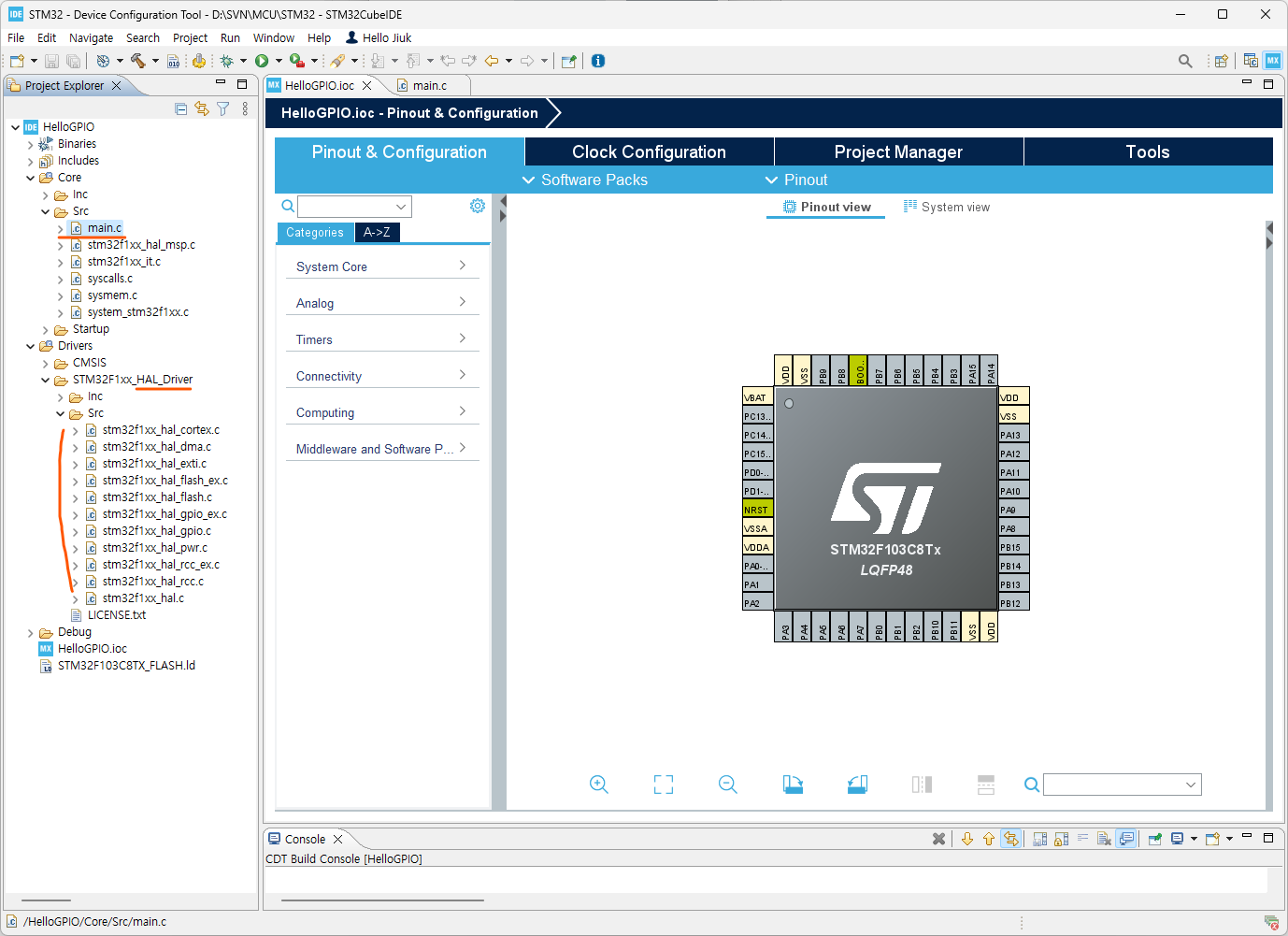The width and height of the screenshot is (1288, 936).
Task: Zoom in on the chip pinout view
Action: point(599,785)
